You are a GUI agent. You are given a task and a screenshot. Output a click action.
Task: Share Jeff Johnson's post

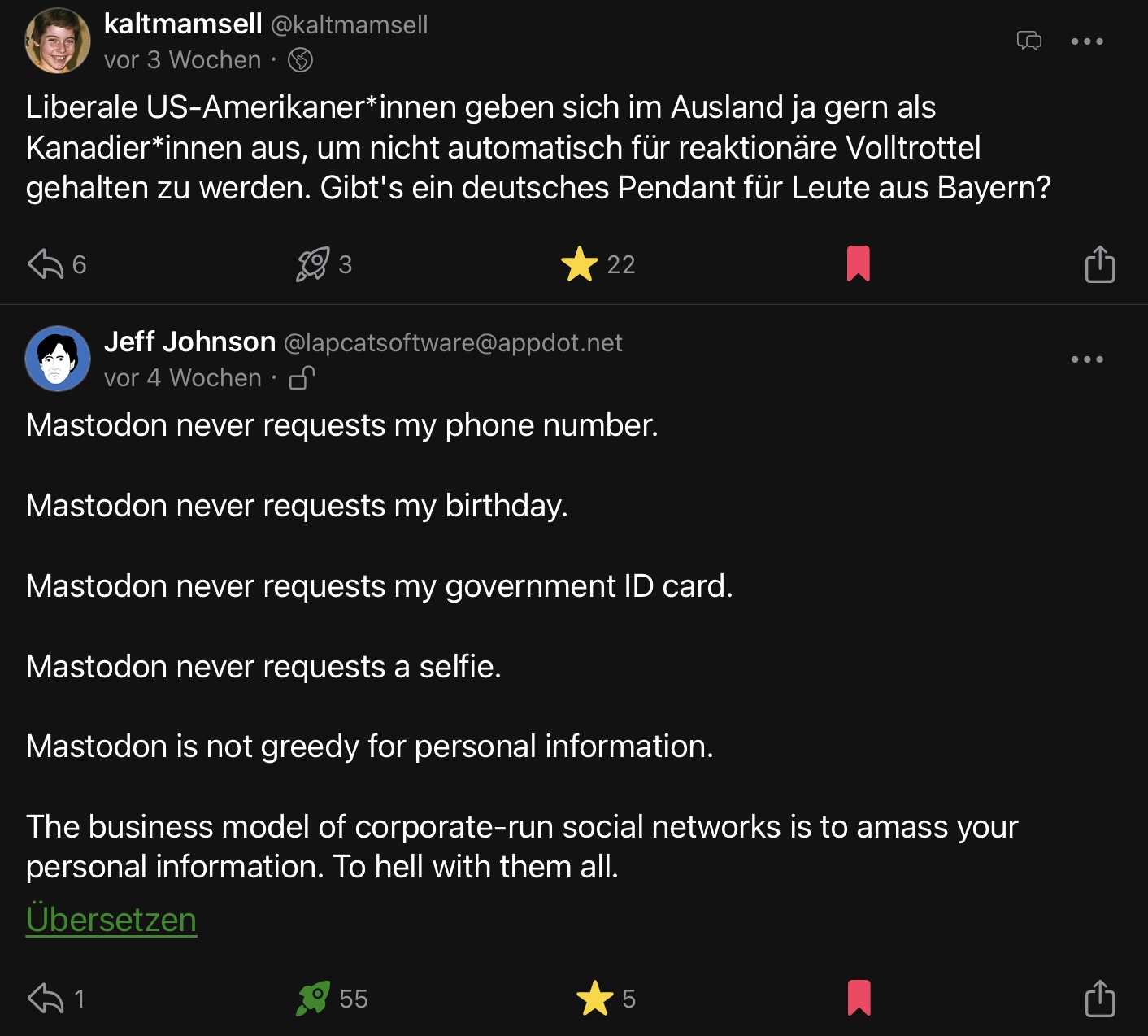coord(1099,999)
